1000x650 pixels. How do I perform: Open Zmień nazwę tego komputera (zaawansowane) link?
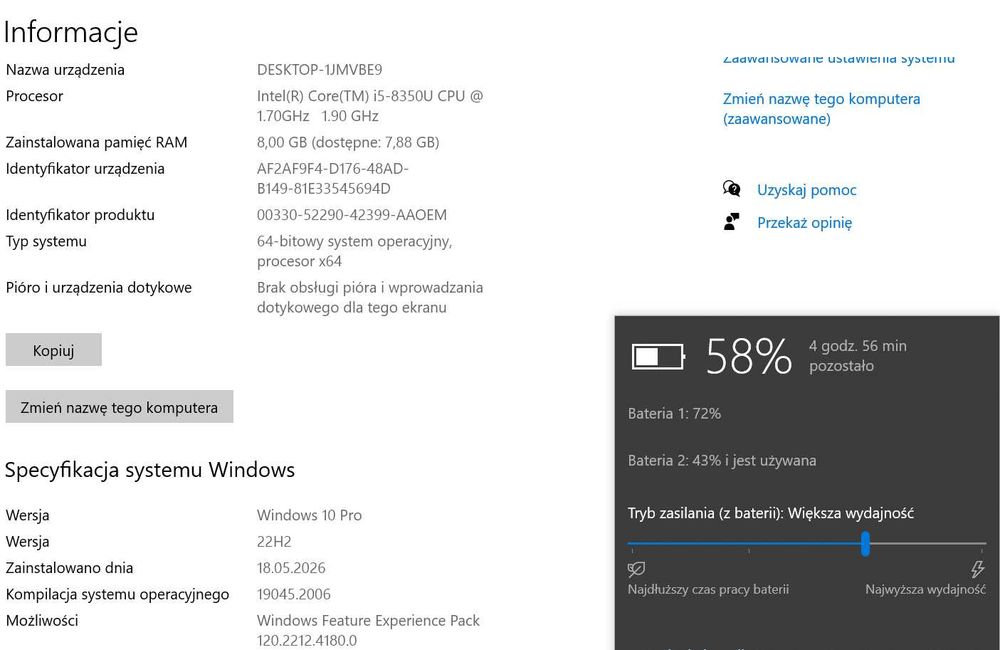[821, 108]
